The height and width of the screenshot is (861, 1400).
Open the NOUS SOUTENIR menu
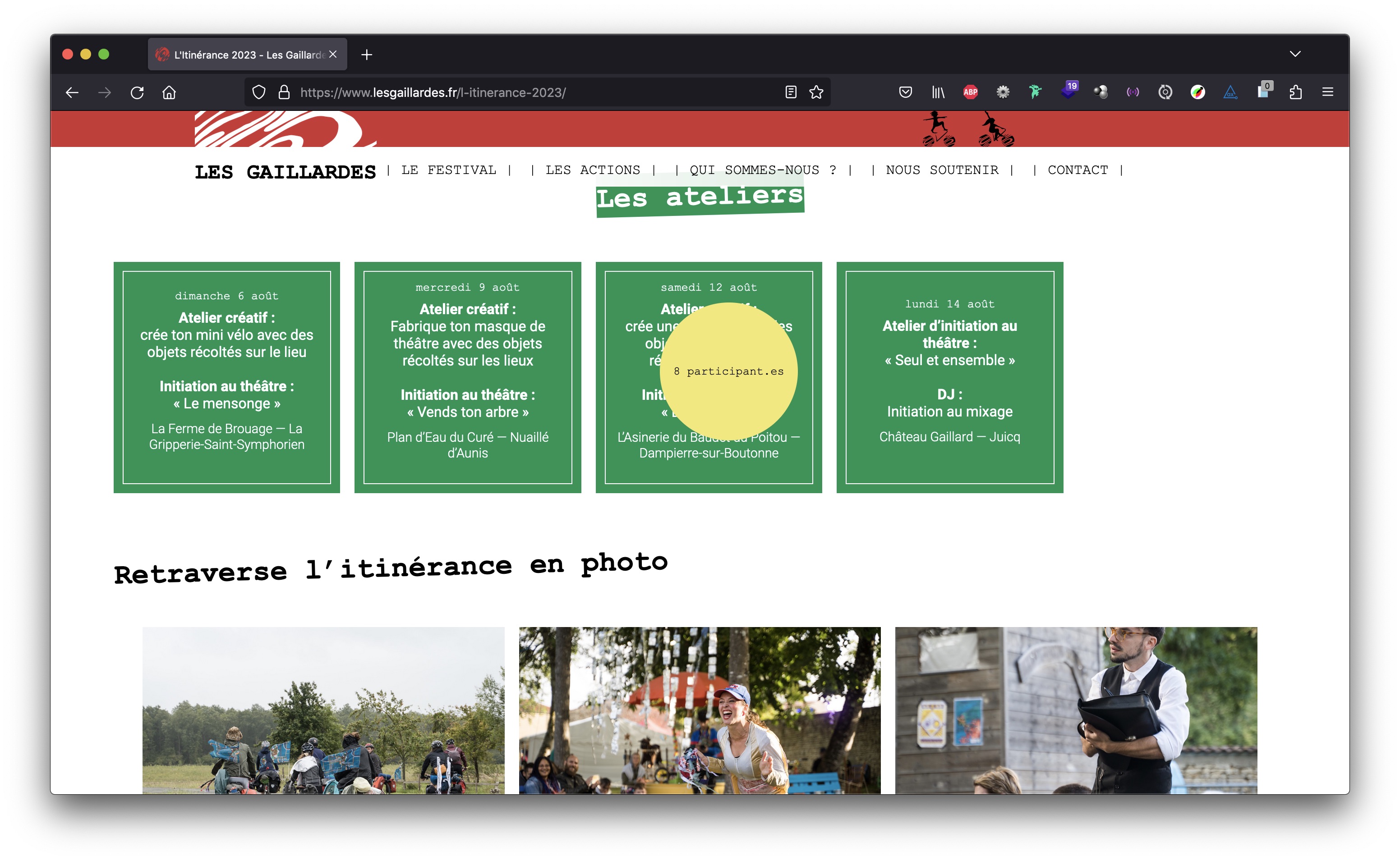pos(942,170)
